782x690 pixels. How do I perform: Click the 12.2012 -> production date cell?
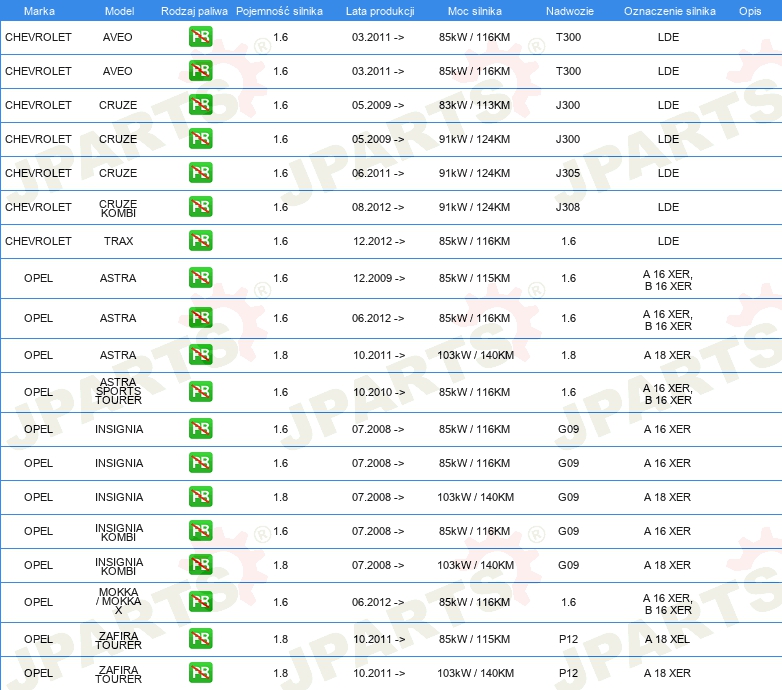(379, 241)
